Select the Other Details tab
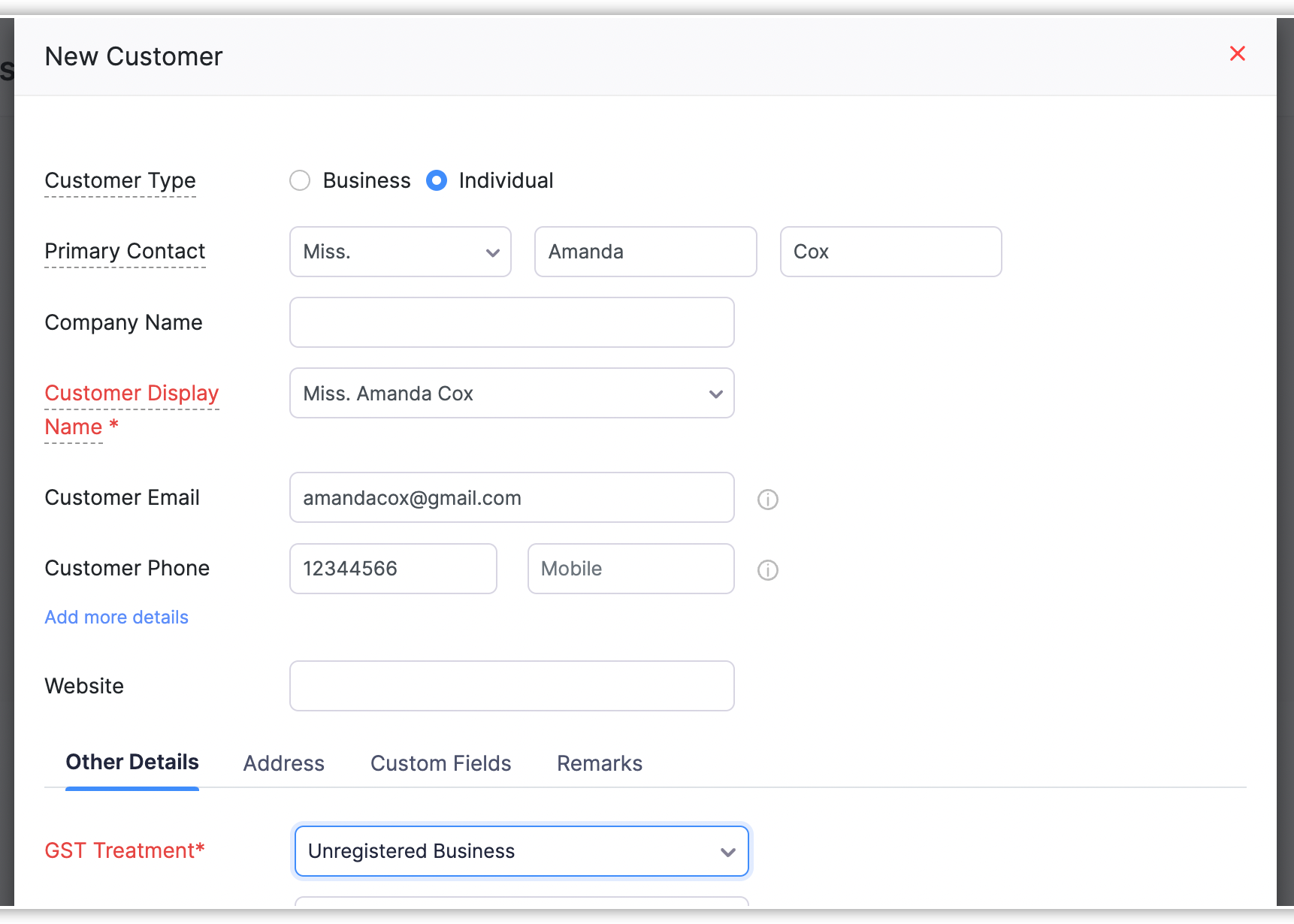This screenshot has width=1294, height=924. 132,762
